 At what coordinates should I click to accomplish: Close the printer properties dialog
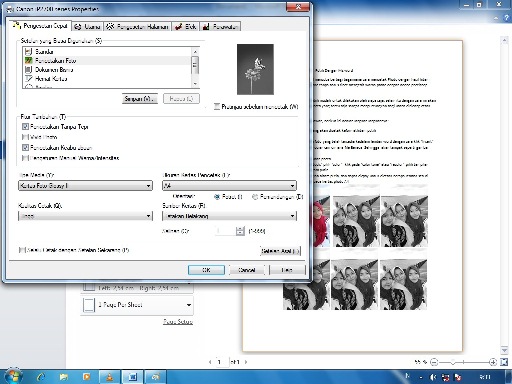(298, 7)
